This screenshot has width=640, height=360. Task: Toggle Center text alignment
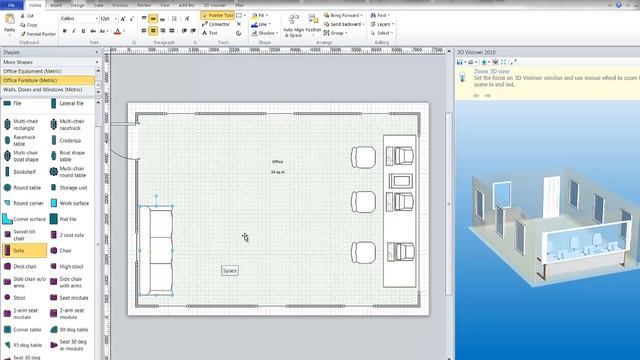pyautogui.click(x=153, y=31)
